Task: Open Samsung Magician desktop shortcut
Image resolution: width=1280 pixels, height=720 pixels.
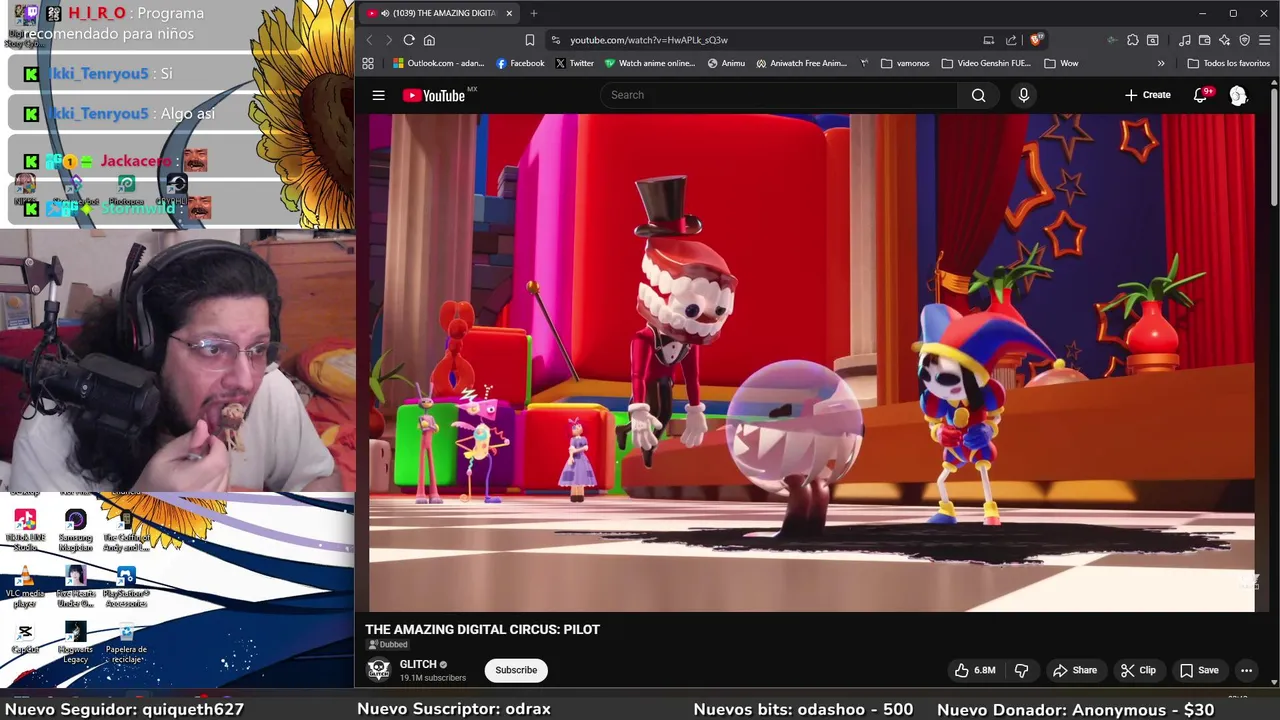Action: [x=75, y=530]
